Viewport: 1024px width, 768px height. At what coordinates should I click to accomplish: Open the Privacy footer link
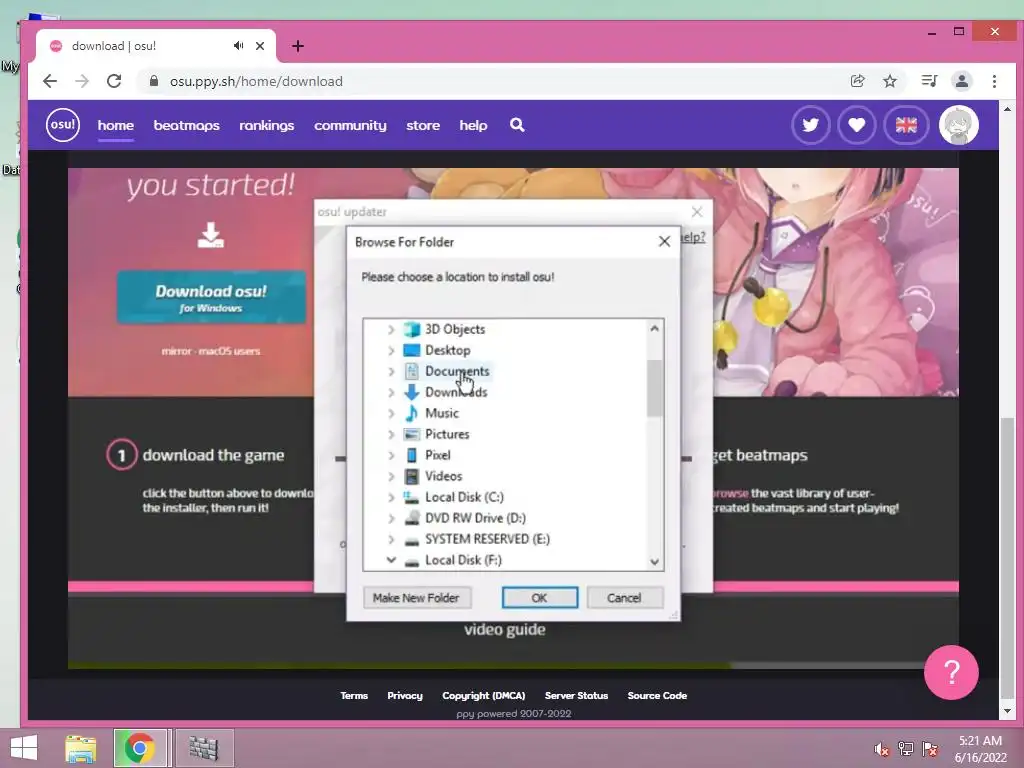[x=405, y=696]
